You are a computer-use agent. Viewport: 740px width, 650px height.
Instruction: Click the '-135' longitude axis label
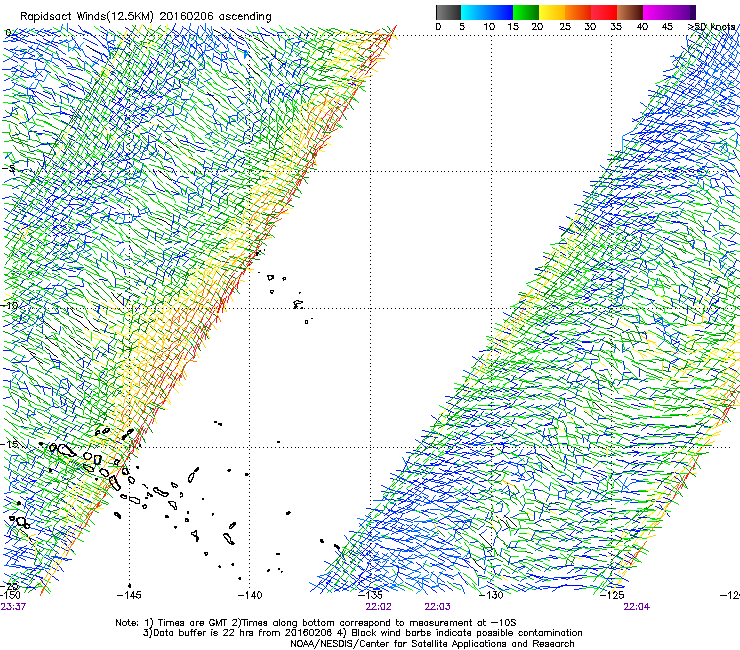(370, 595)
